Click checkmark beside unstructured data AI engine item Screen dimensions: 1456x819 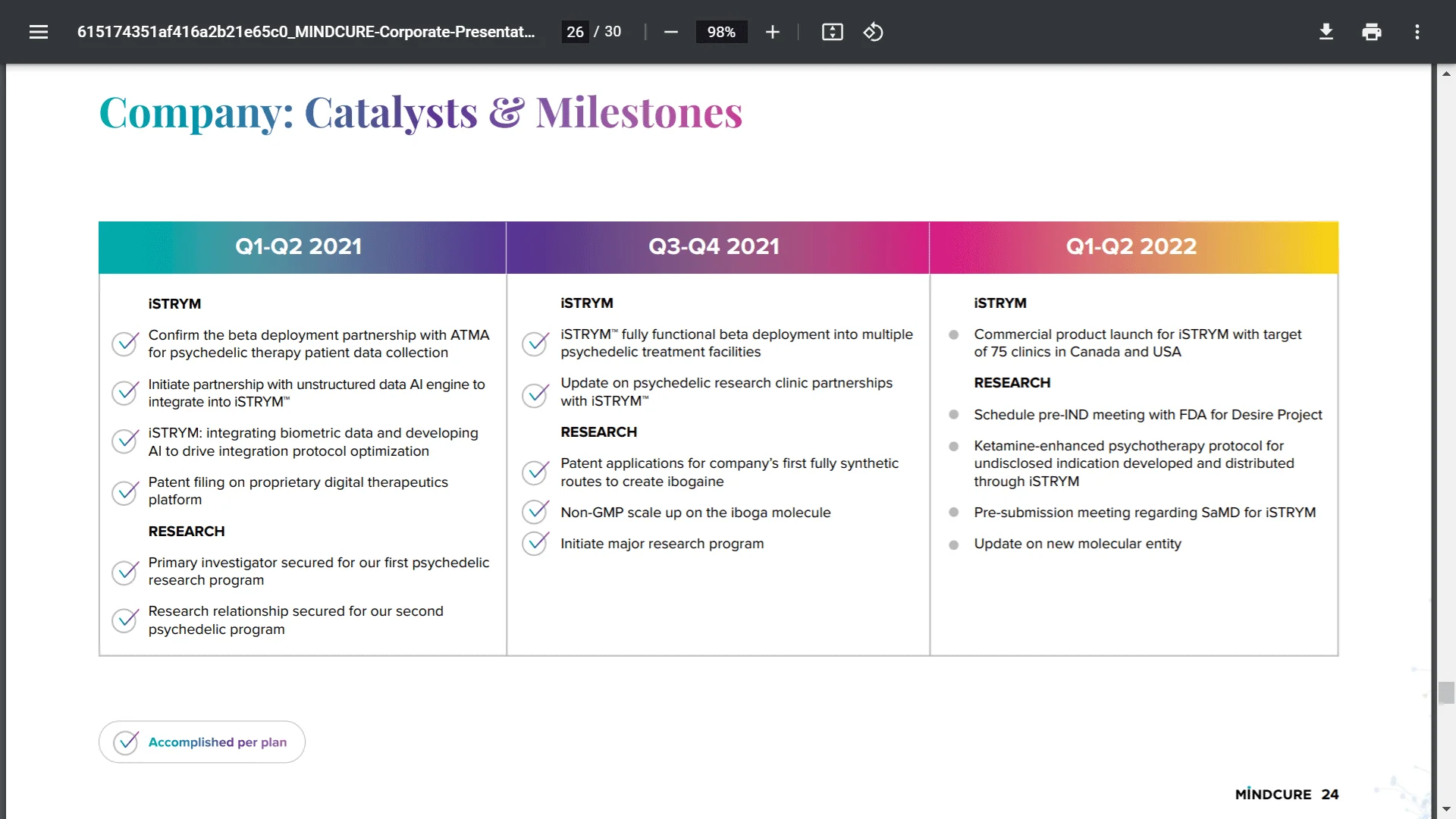pos(126,393)
